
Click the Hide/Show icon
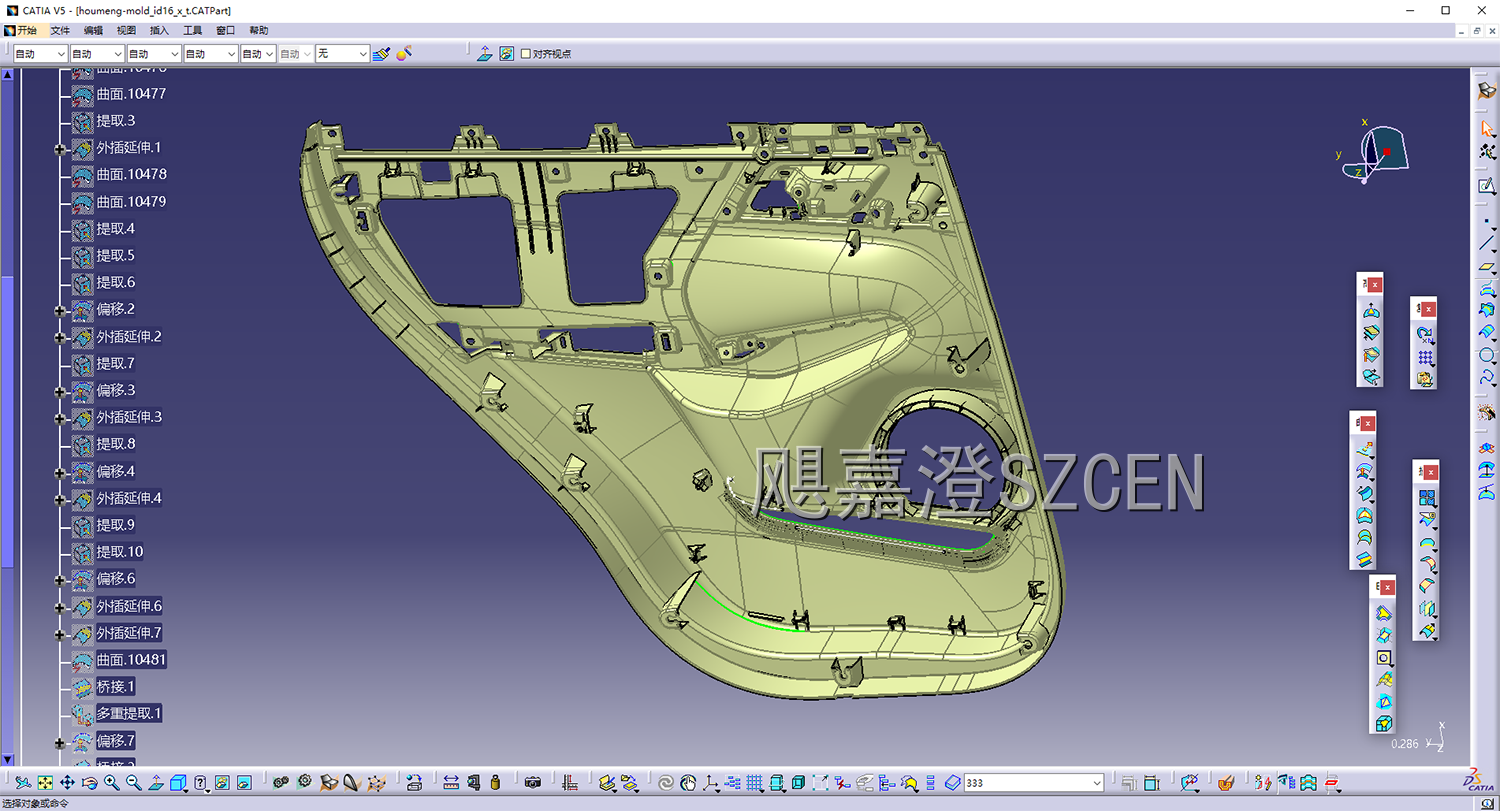coord(222,782)
